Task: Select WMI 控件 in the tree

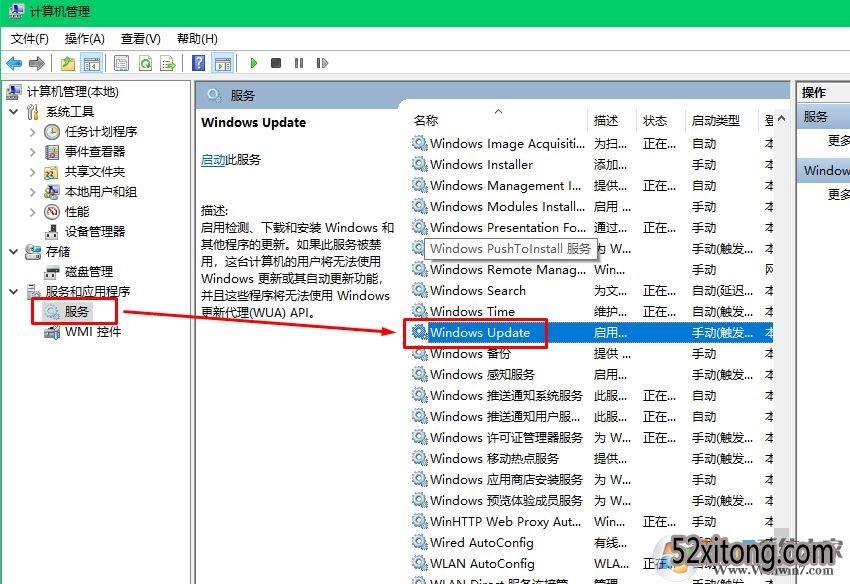Action: click(93, 331)
